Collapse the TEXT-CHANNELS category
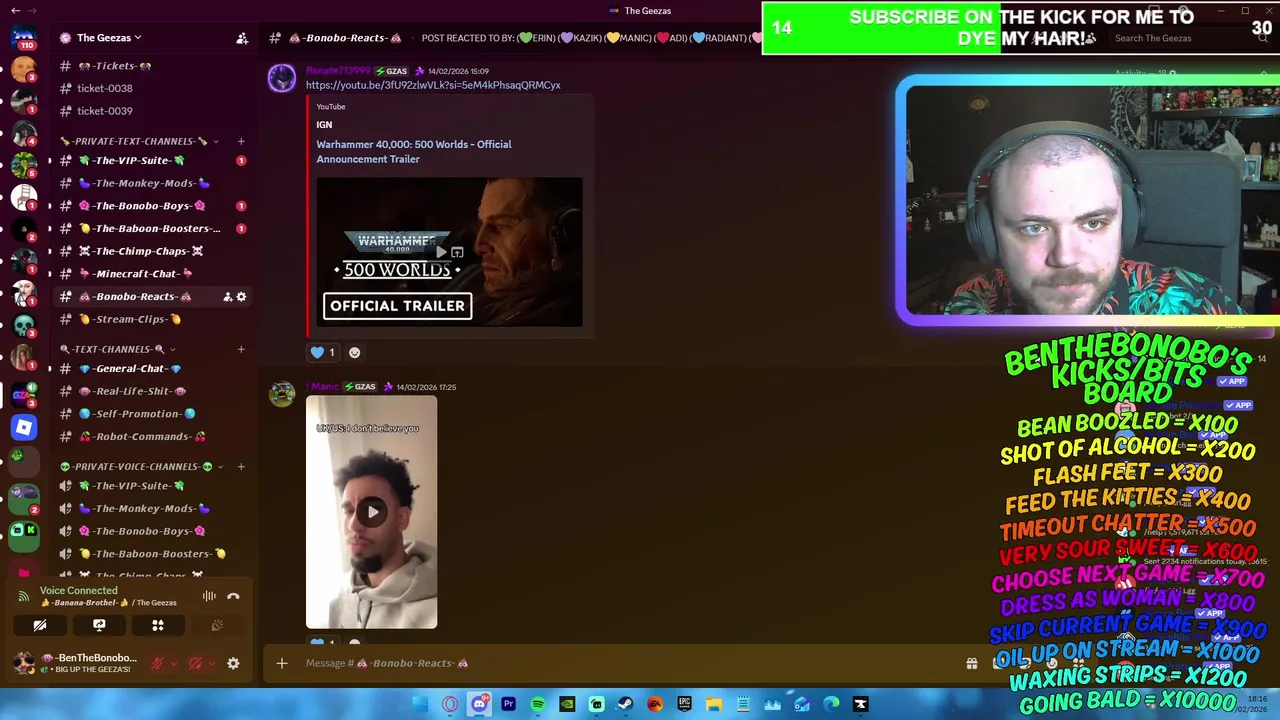Viewport: 1280px width, 720px height. pyautogui.click(x=118, y=349)
